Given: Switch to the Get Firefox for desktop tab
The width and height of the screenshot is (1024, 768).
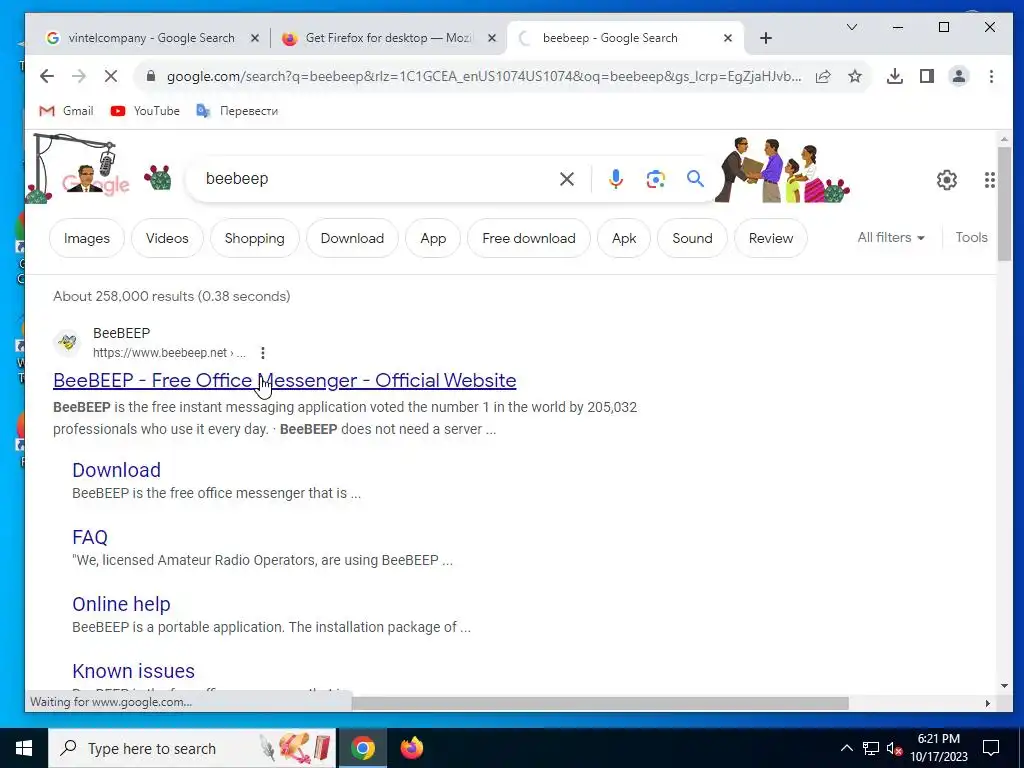Looking at the screenshot, I should (389, 38).
